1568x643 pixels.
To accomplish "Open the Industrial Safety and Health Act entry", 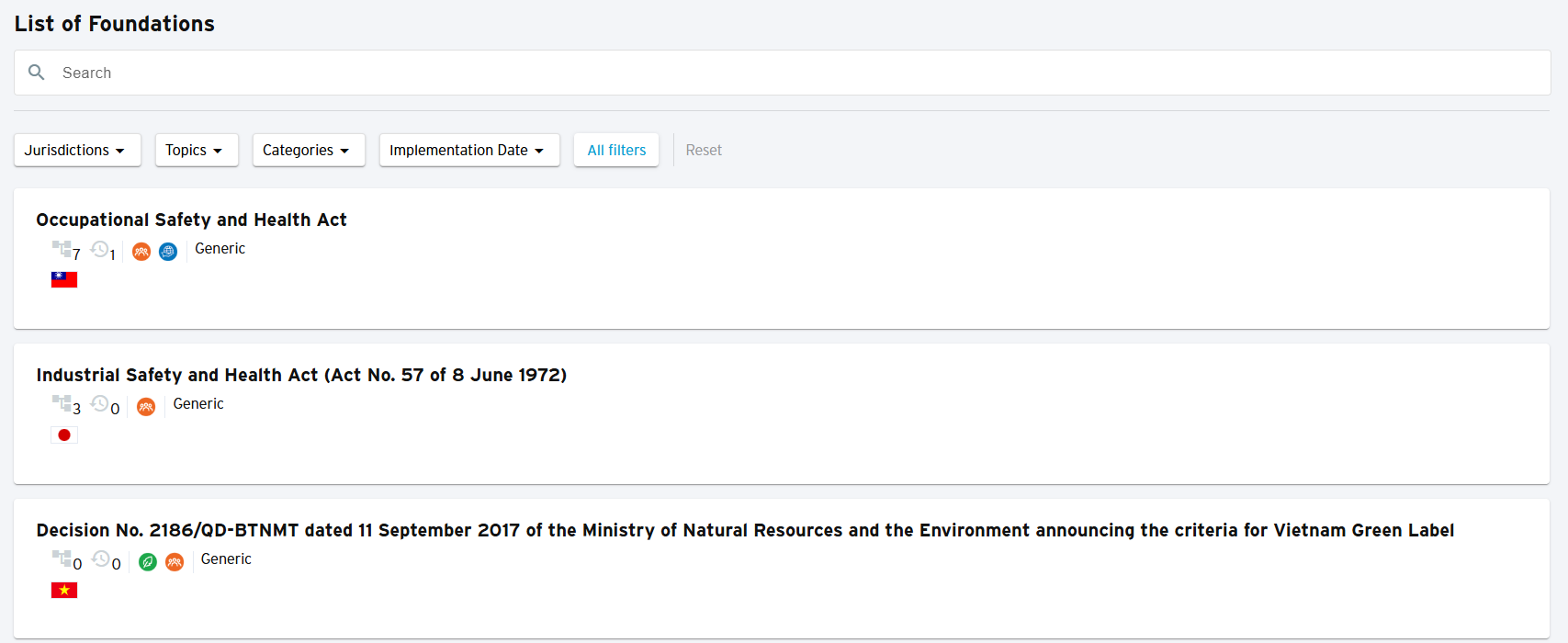I will (x=301, y=375).
